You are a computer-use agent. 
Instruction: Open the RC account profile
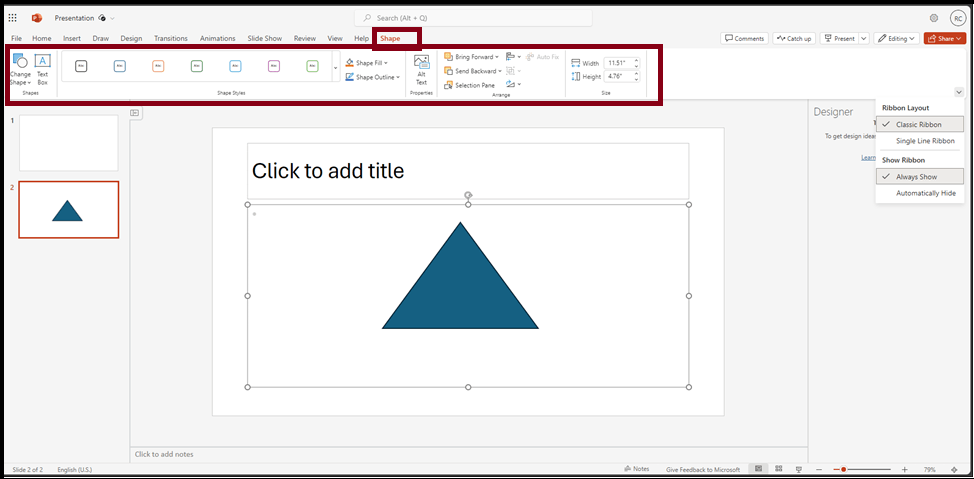coord(957,18)
